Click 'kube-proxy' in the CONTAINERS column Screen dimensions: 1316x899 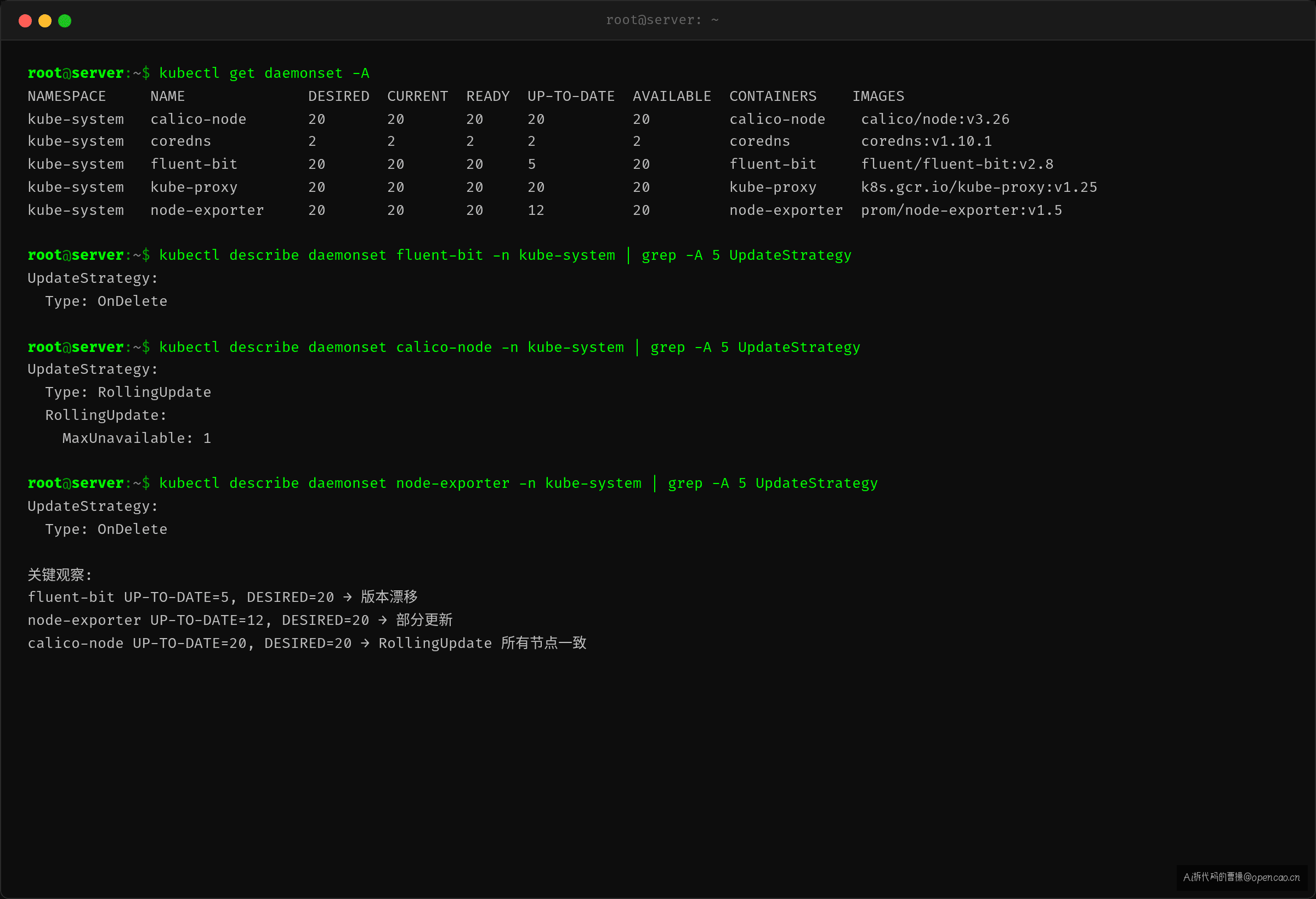[x=773, y=187]
